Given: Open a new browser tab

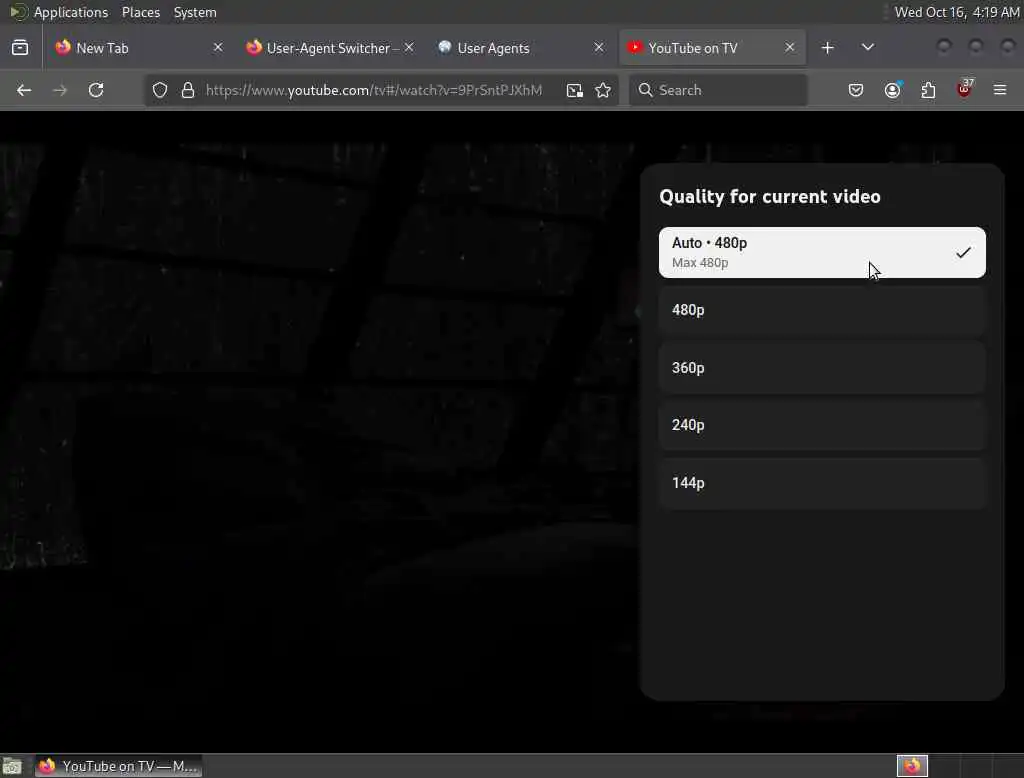Looking at the screenshot, I should [x=827, y=48].
